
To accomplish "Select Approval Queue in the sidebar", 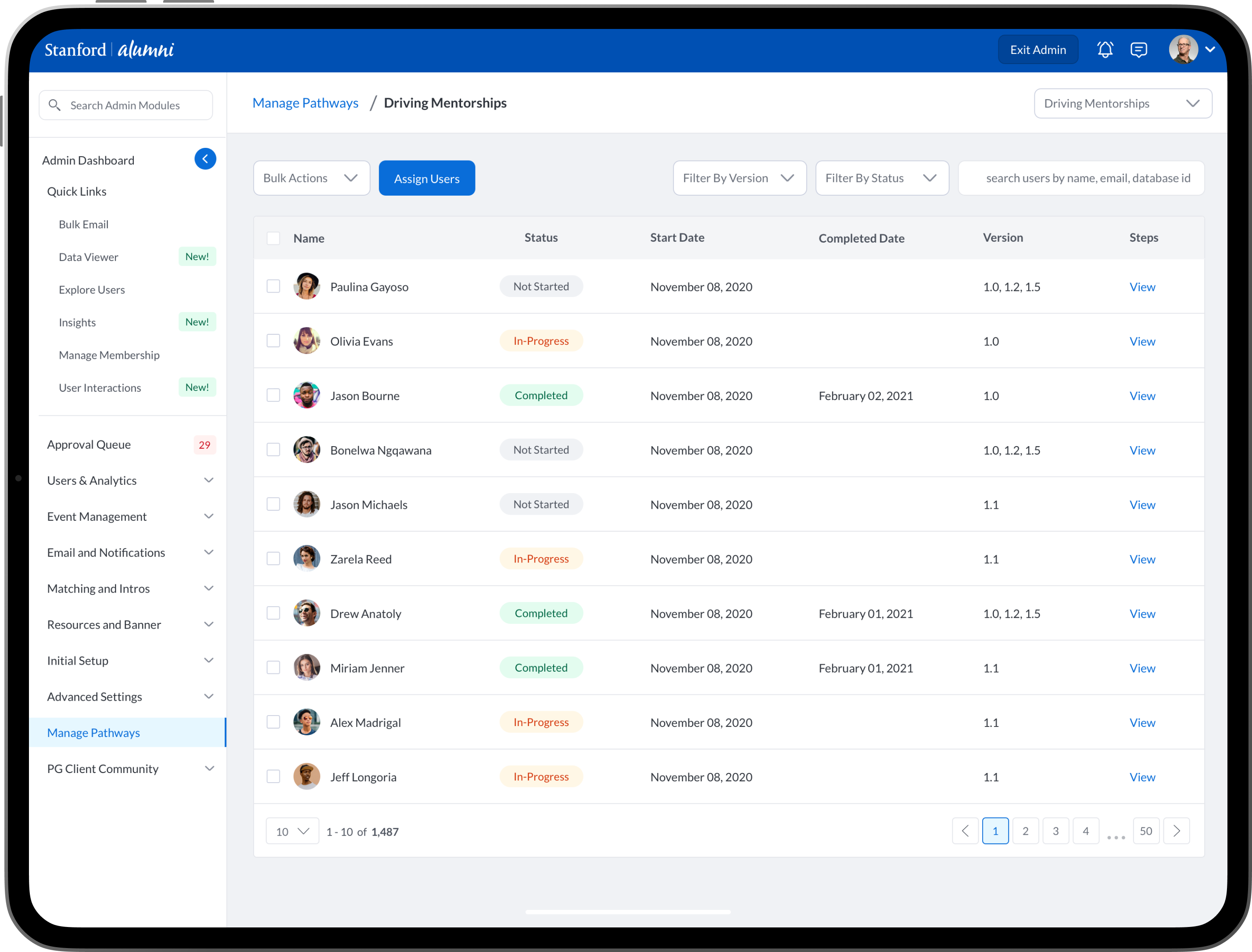I will pyautogui.click(x=89, y=445).
